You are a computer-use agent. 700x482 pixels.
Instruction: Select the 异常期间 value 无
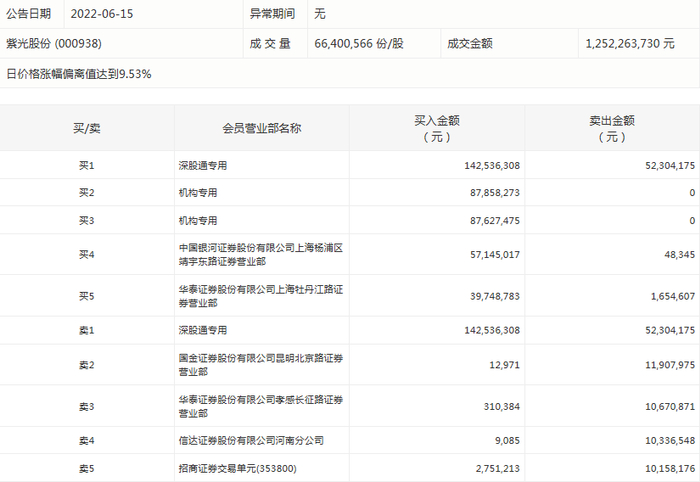(320, 14)
